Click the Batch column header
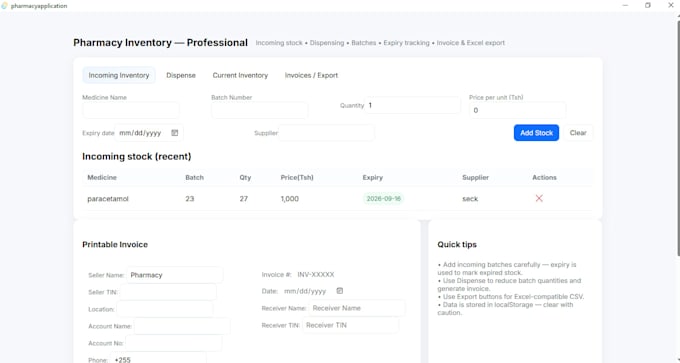 click(194, 177)
